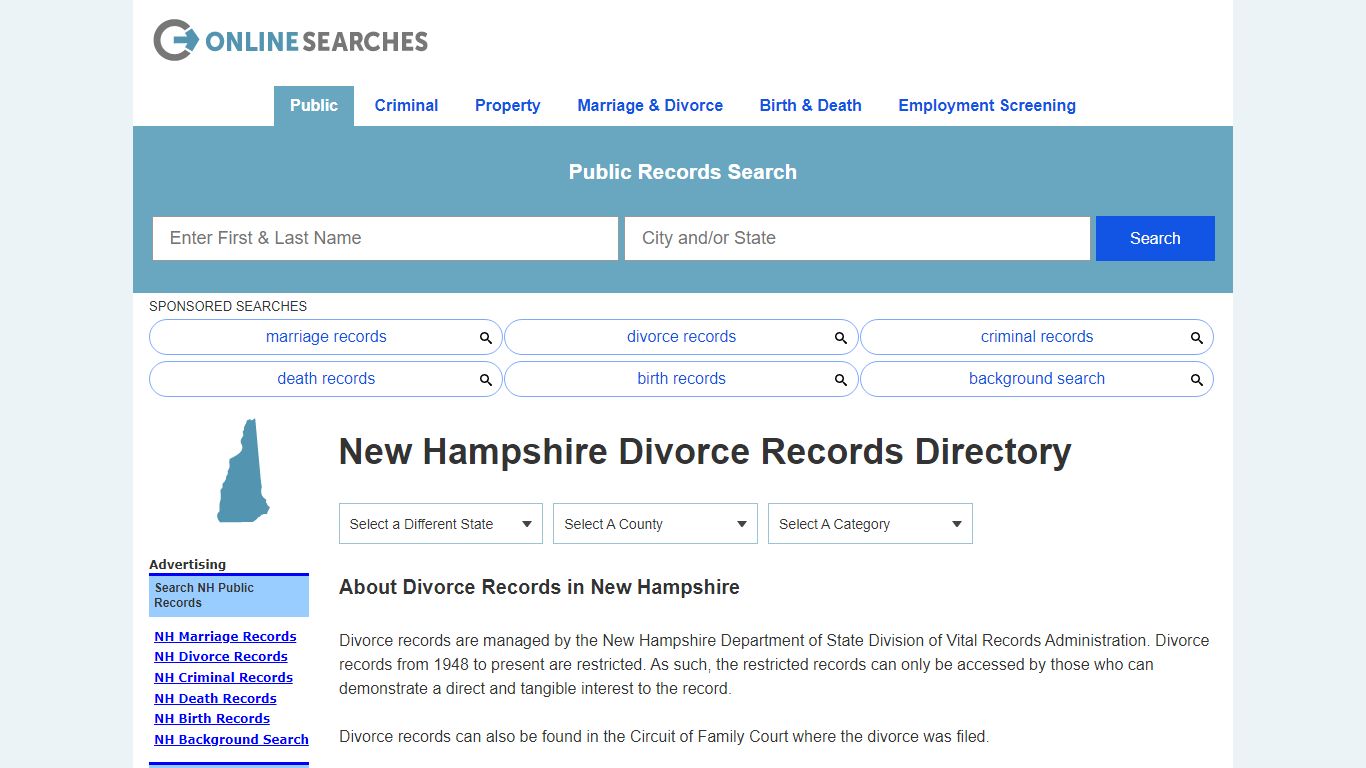Click the divorce records search magnifier icon
Image resolution: width=1366 pixels, height=768 pixels.
coord(841,338)
